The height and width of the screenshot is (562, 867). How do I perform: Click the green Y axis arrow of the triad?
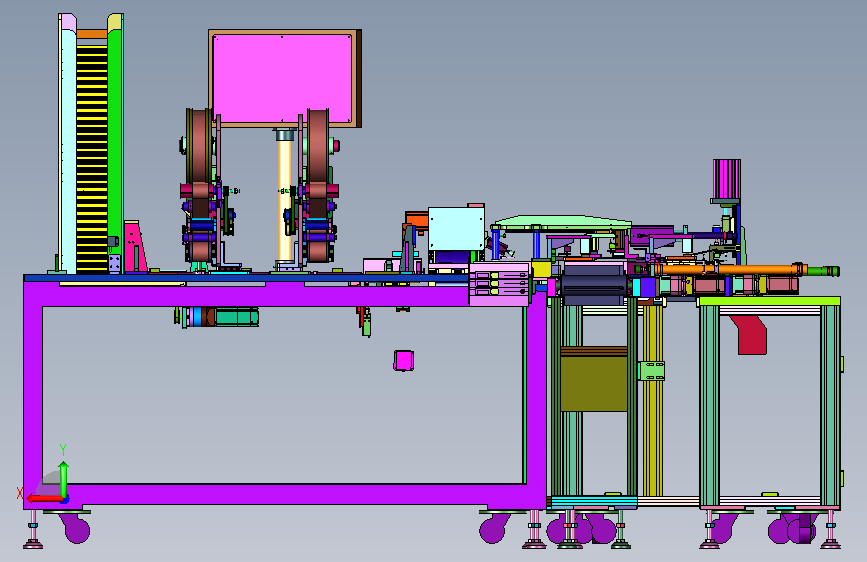64,478
